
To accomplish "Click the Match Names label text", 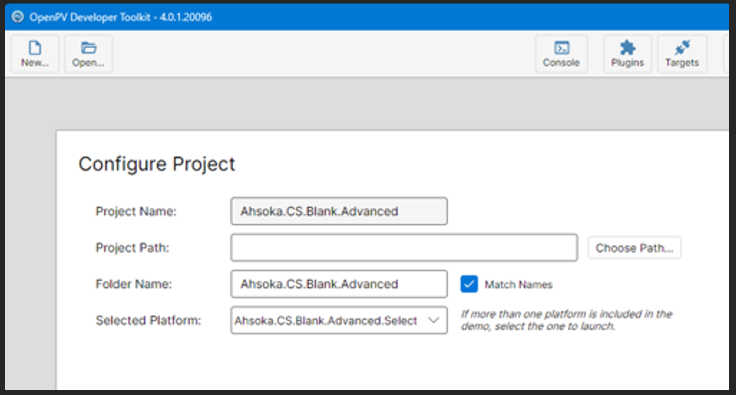I will (x=518, y=284).
